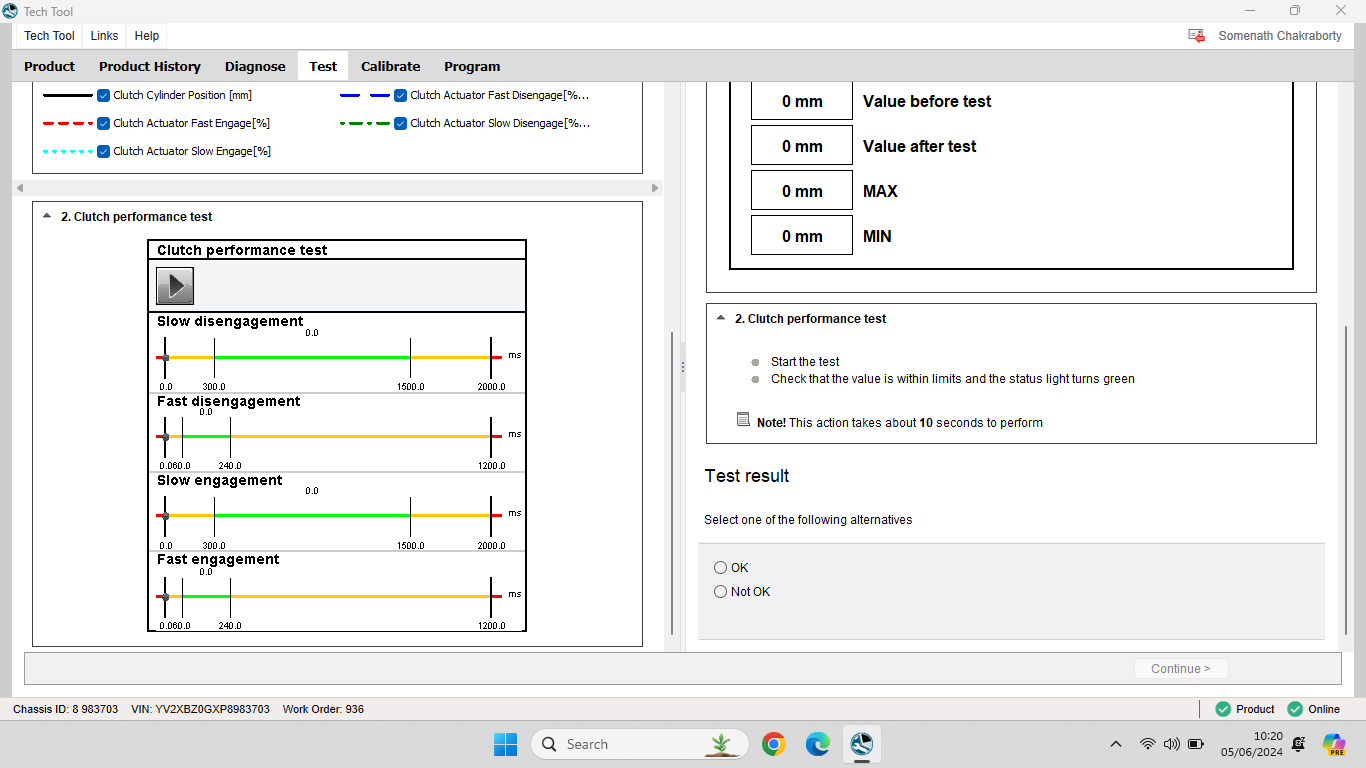This screenshot has width=1366, height=768.
Task: Switch to the Calibrate tab
Action: pyautogui.click(x=390, y=67)
